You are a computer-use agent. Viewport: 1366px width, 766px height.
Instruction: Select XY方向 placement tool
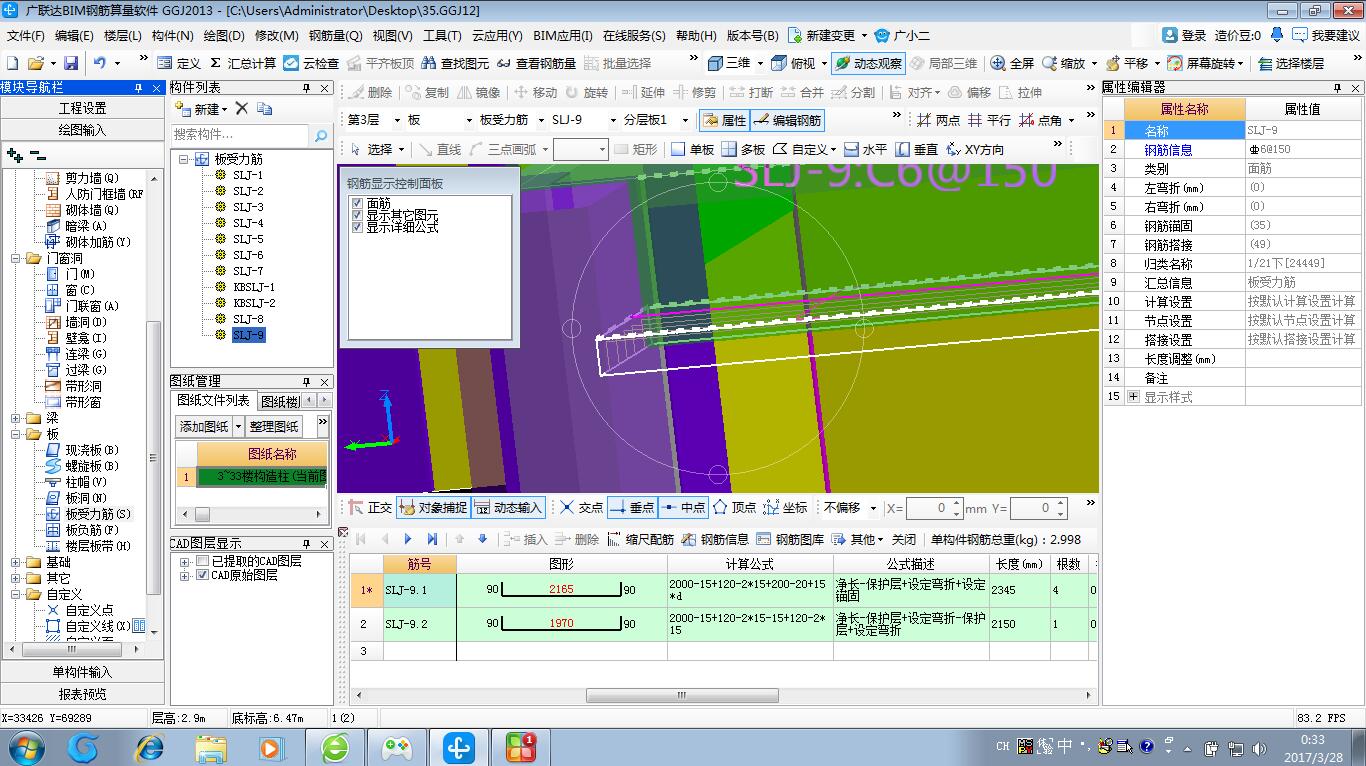(x=974, y=149)
